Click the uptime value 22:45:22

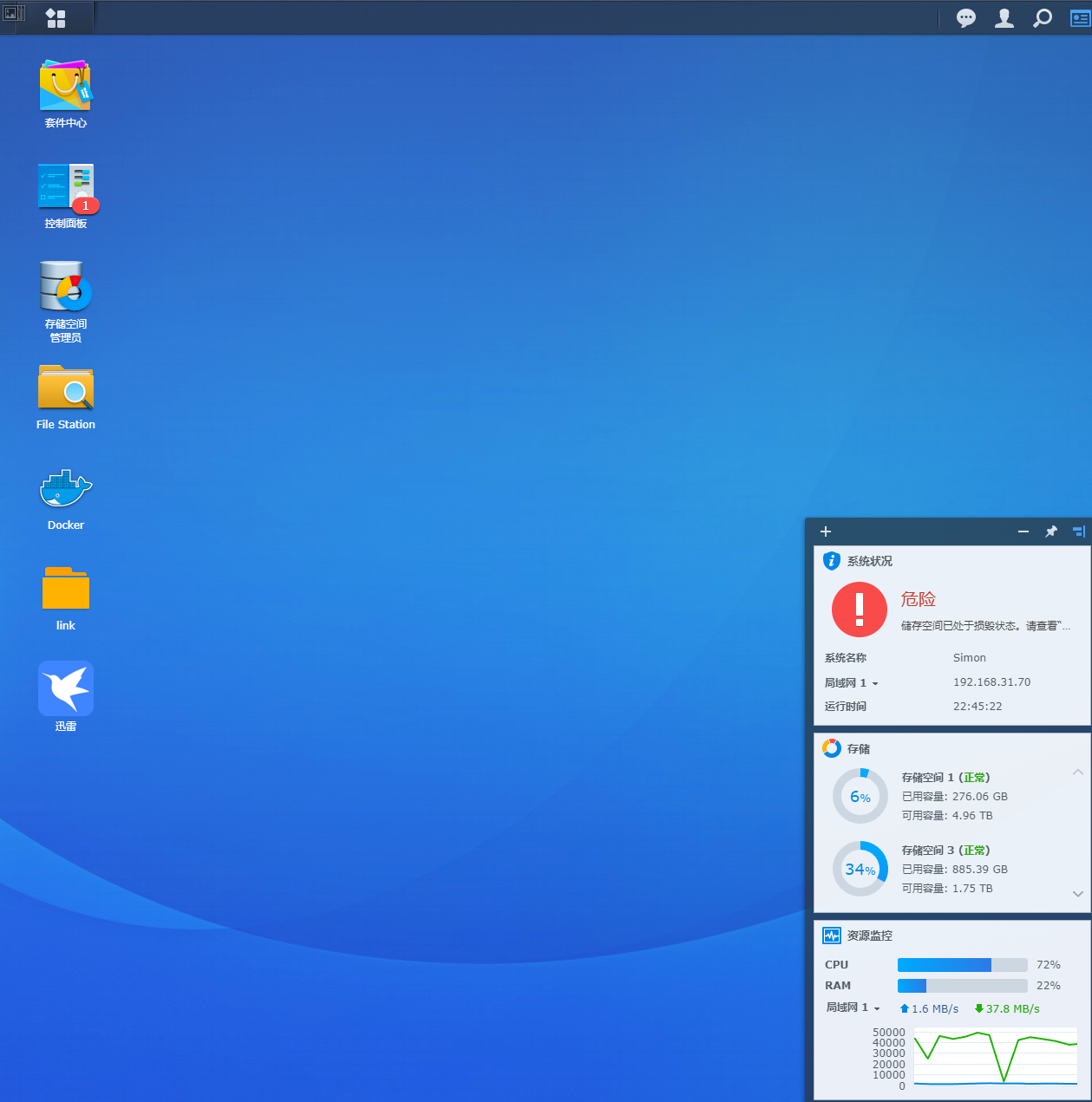click(978, 707)
